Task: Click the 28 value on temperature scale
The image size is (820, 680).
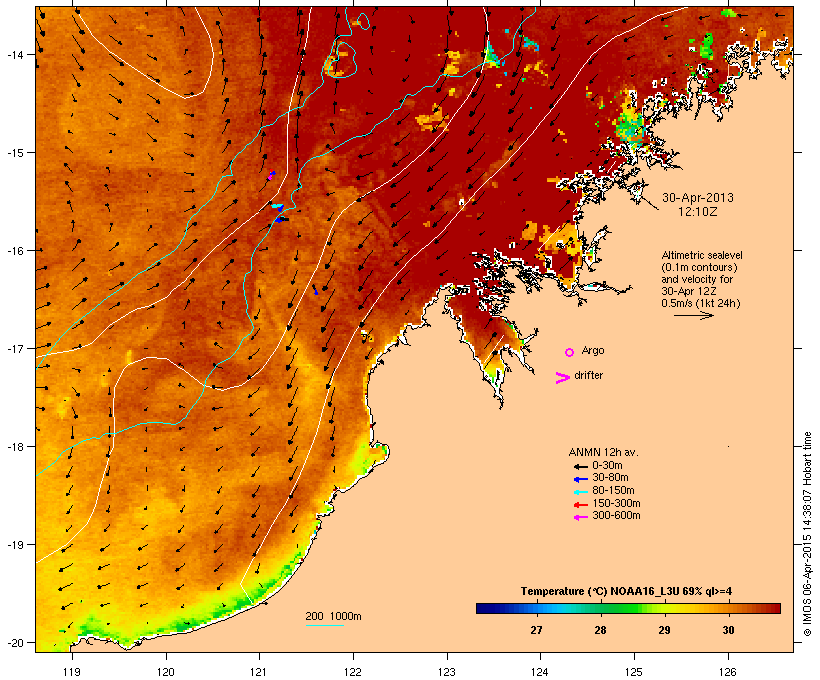Action: [600, 630]
